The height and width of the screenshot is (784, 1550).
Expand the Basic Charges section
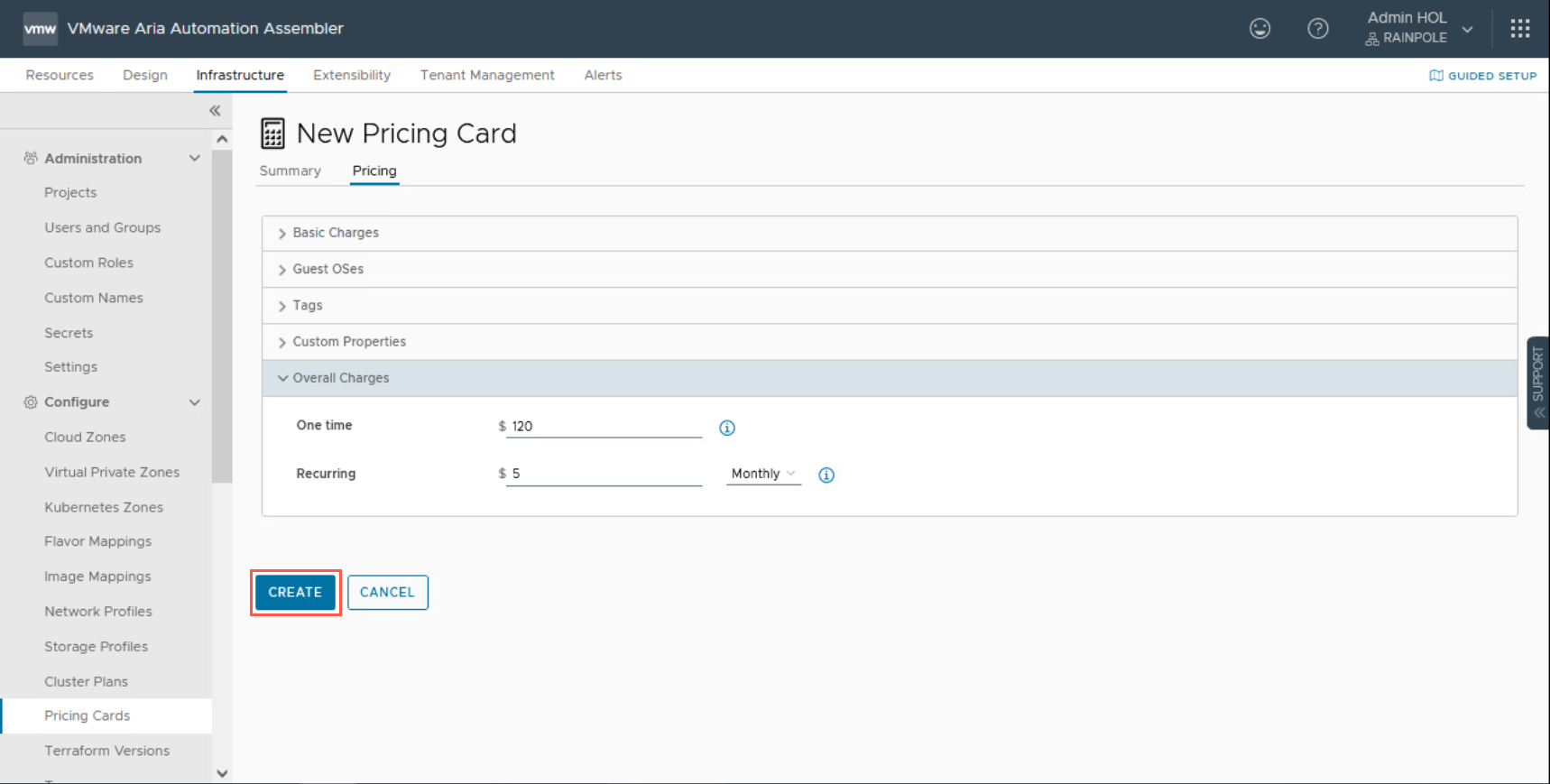[335, 233]
